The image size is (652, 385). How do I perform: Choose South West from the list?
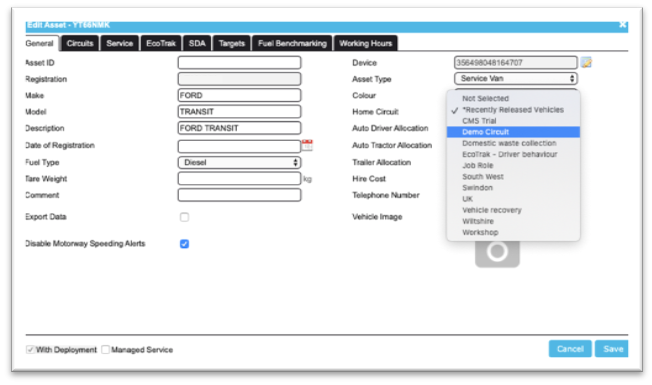pos(513,177)
